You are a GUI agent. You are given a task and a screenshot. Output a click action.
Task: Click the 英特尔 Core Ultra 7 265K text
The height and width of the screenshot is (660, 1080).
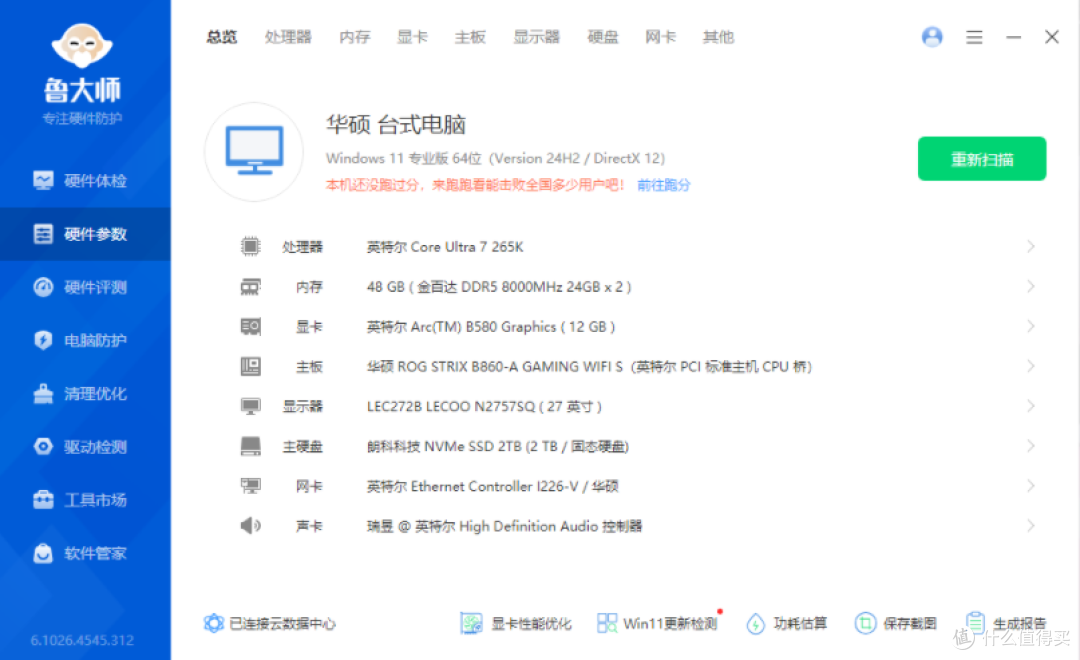[445, 247]
